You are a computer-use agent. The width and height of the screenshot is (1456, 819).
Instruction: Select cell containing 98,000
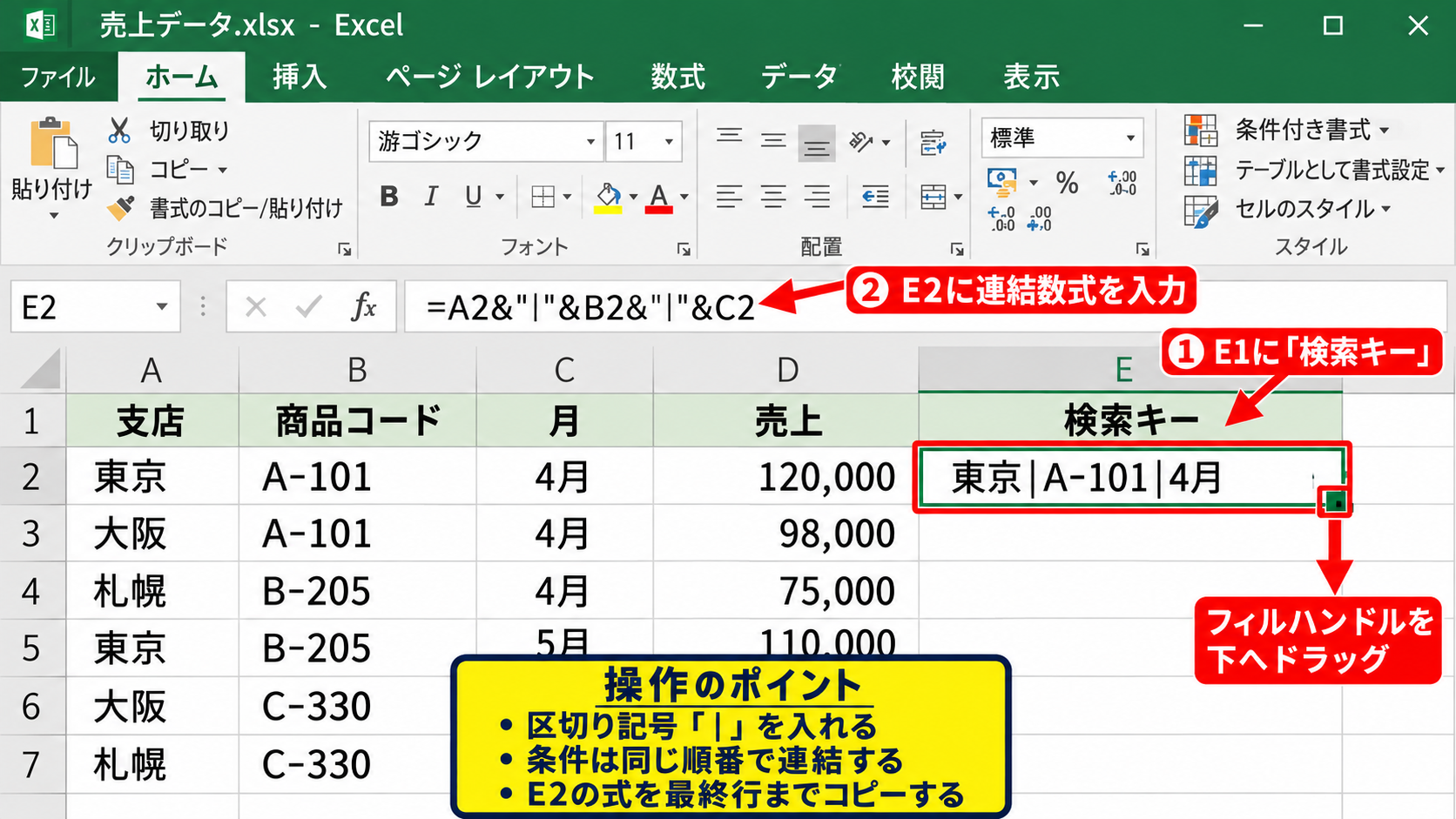click(x=786, y=534)
